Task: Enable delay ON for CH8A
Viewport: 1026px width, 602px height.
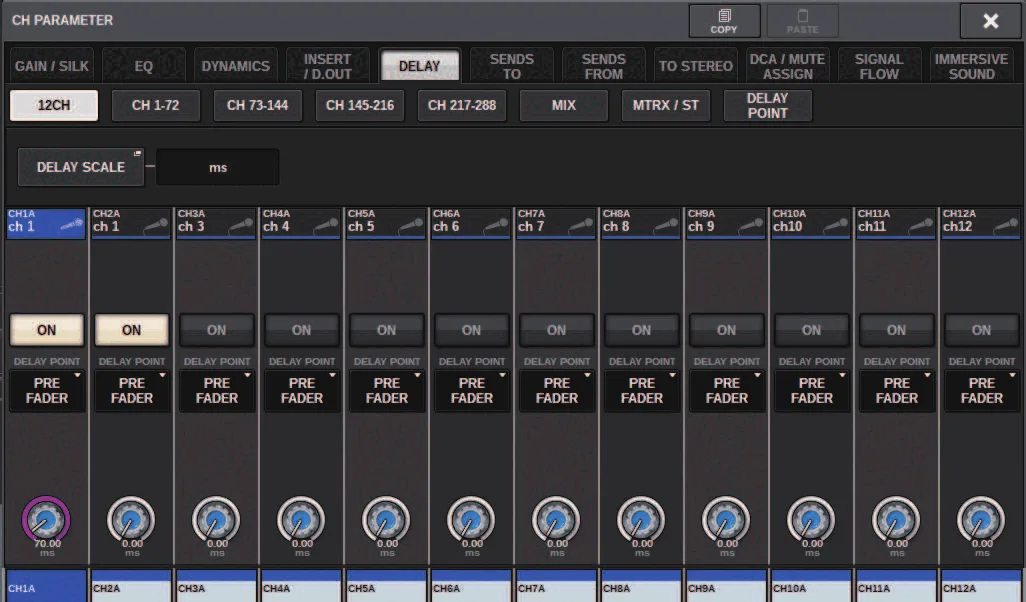Action: (x=642, y=330)
